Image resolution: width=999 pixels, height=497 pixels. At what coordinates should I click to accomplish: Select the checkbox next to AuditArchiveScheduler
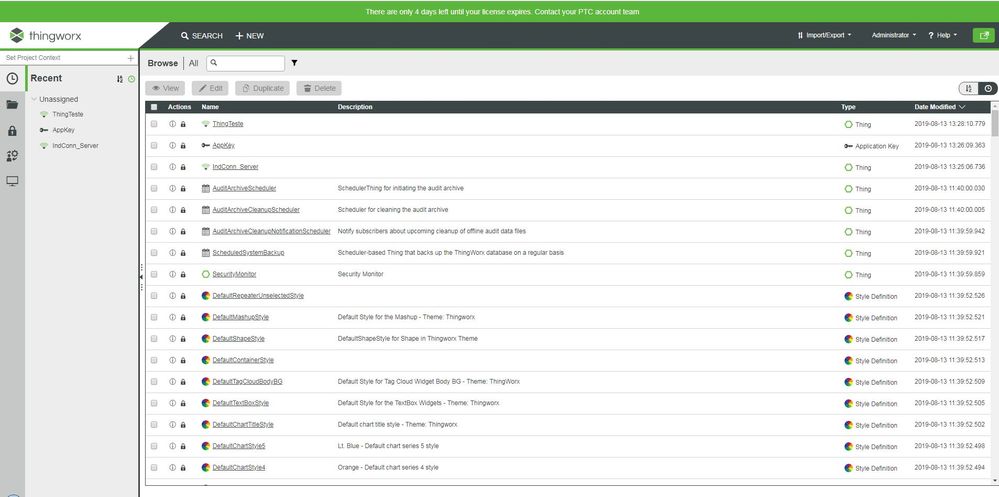[x=154, y=188]
